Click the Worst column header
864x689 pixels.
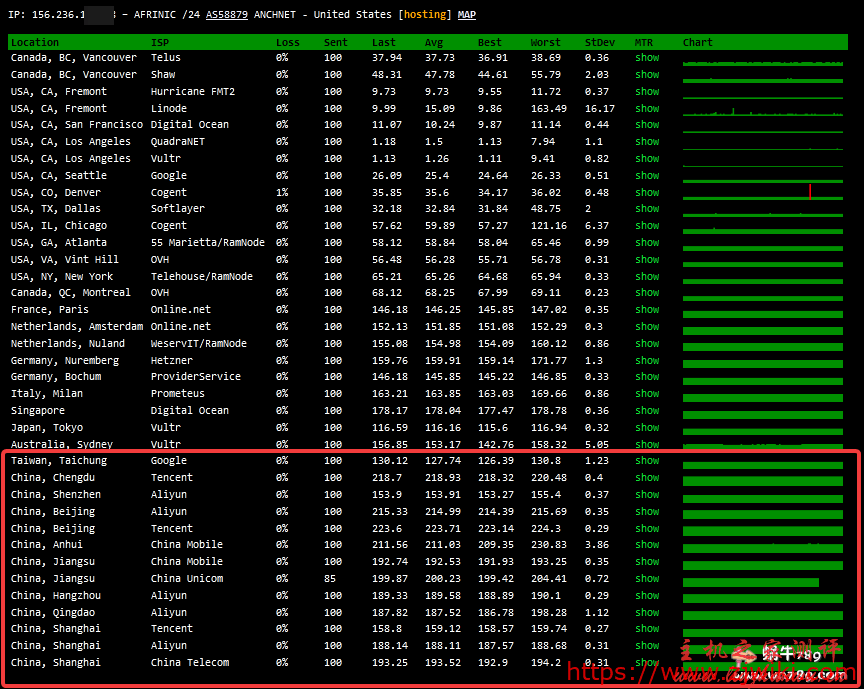coord(546,42)
